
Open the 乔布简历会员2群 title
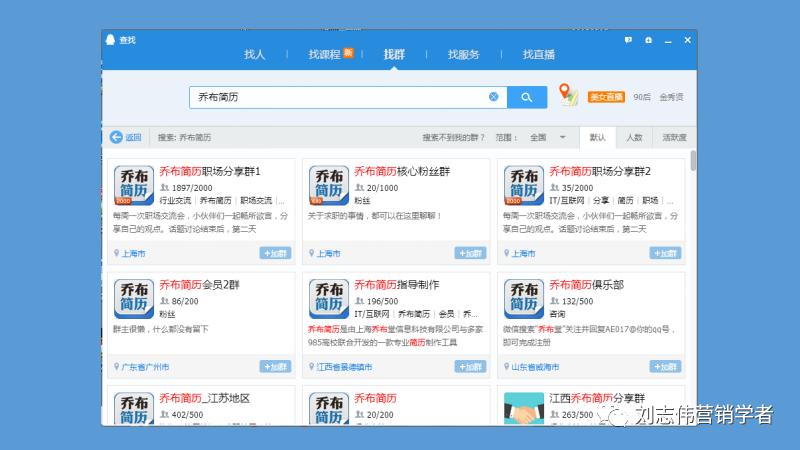199,285
